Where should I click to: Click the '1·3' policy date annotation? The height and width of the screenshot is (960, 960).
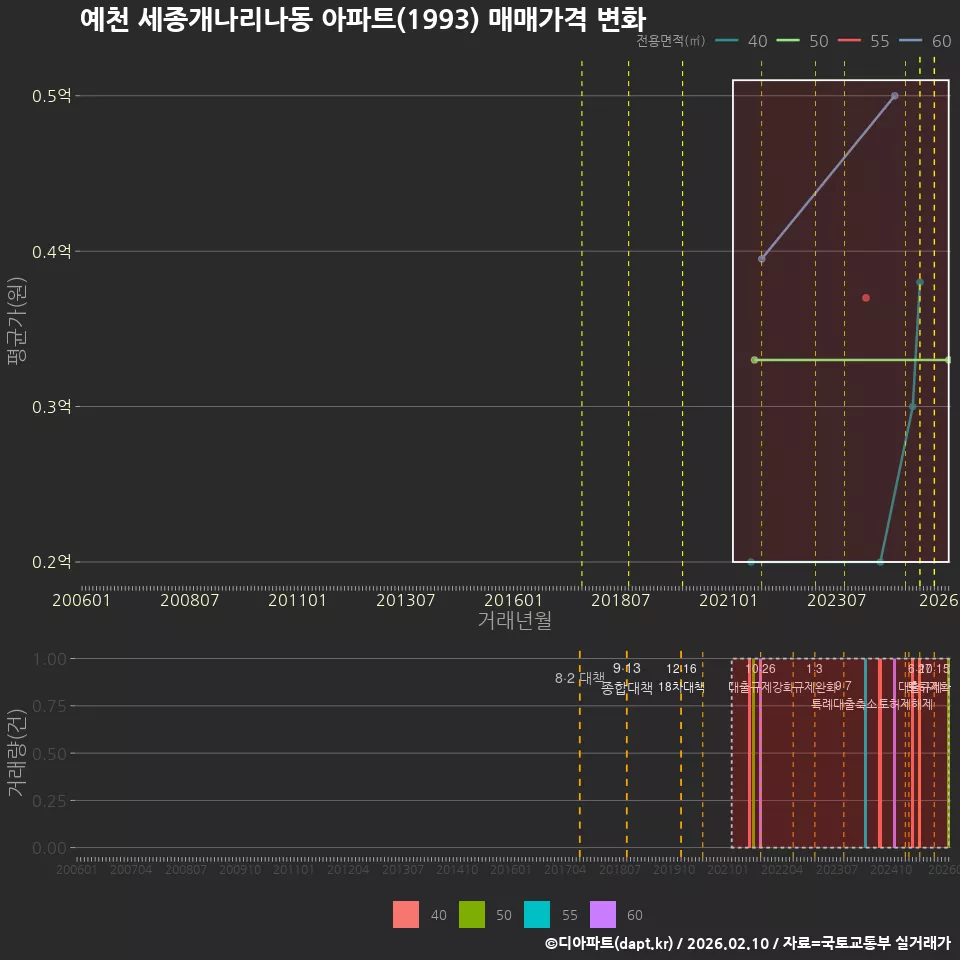tap(814, 669)
